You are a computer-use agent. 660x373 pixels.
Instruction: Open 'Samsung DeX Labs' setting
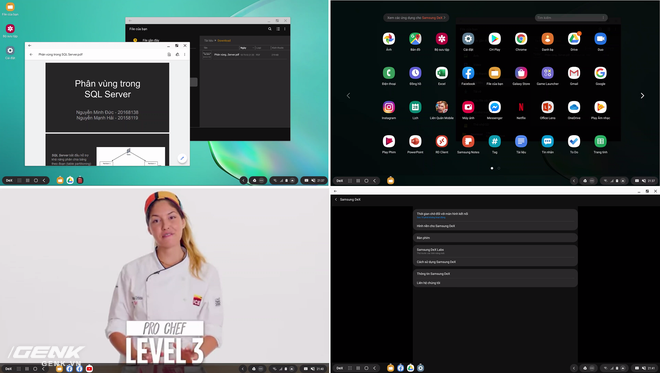click(495, 251)
